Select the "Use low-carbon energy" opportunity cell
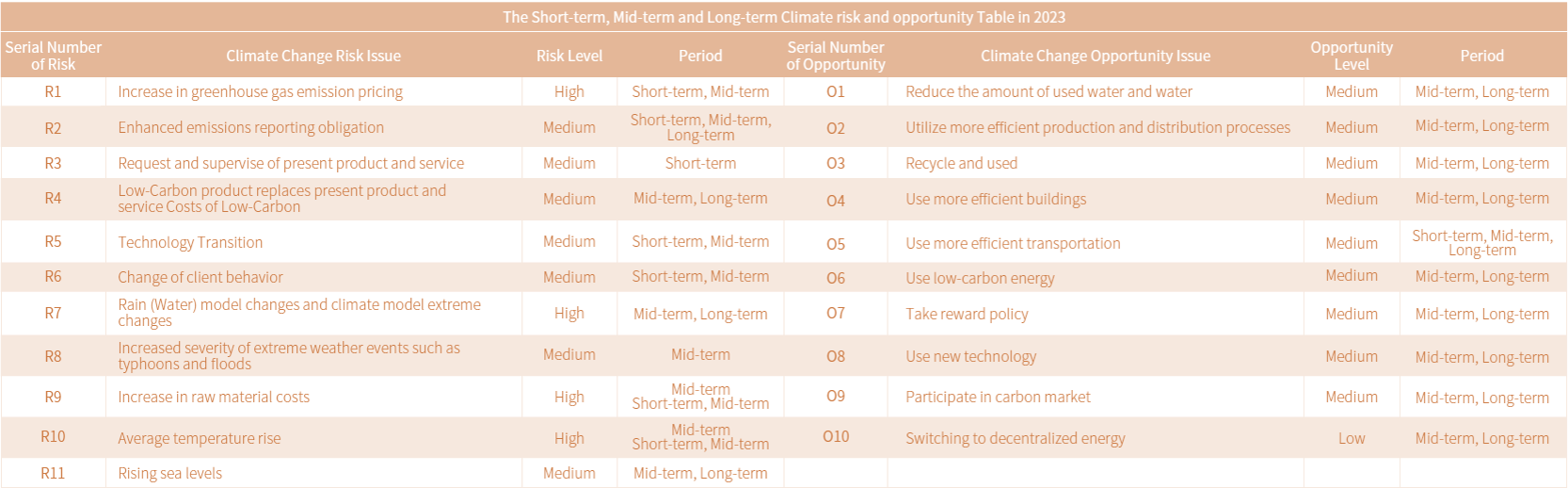Screen dimensions: 1568x488 pyautogui.click(x=980, y=278)
